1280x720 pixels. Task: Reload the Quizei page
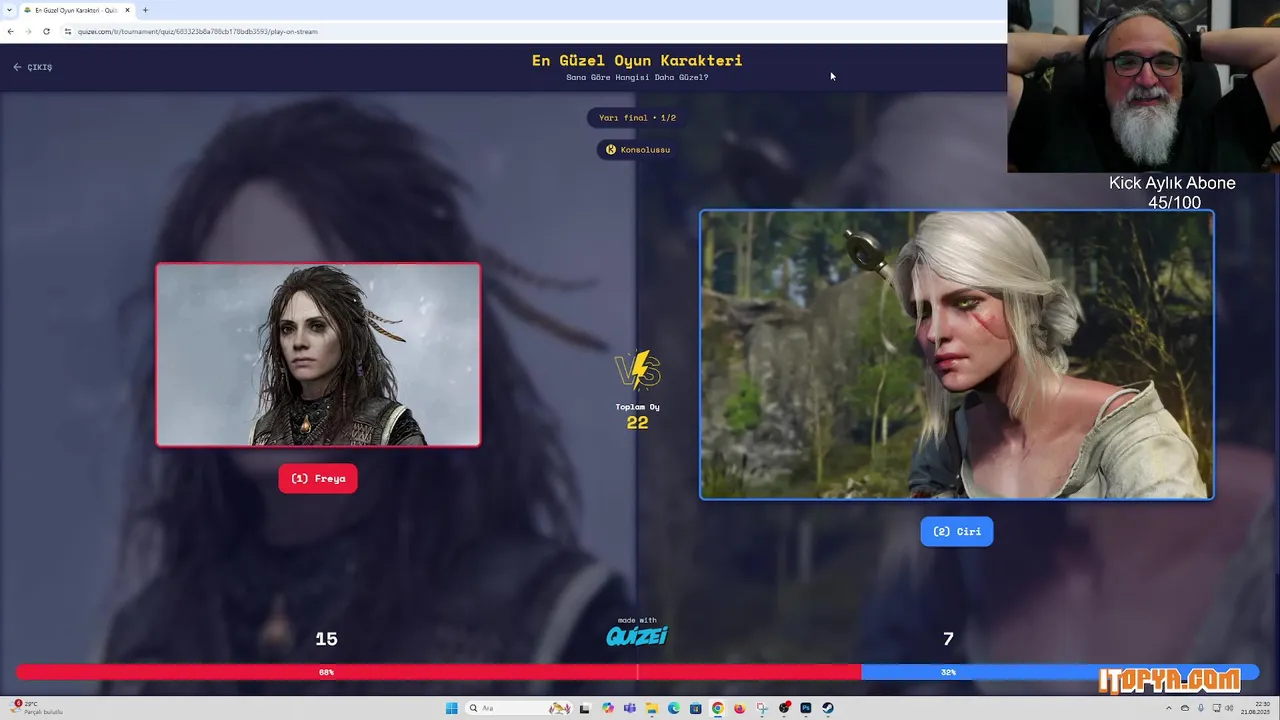click(46, 31)
